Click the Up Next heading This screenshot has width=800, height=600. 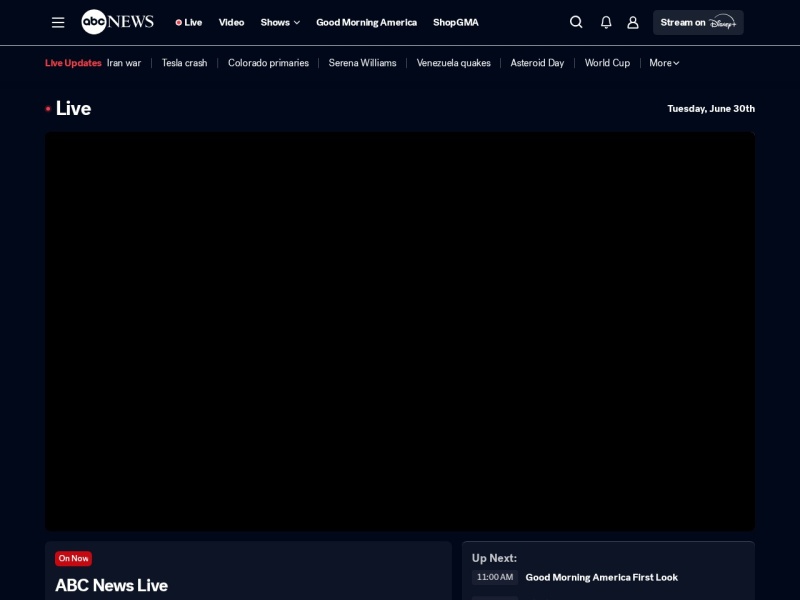point(494,558)
